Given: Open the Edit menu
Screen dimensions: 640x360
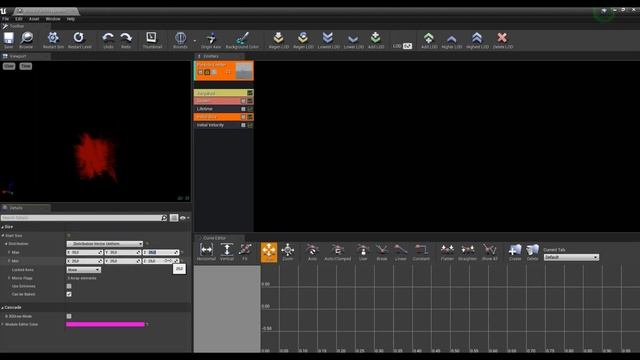Looking at the screenshot, I should [x=19, y=19].
